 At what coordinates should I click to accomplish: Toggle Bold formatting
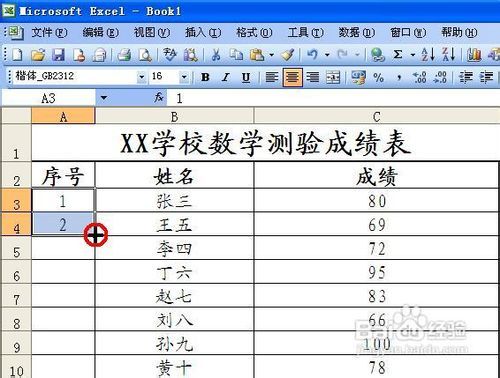point(205,77)
